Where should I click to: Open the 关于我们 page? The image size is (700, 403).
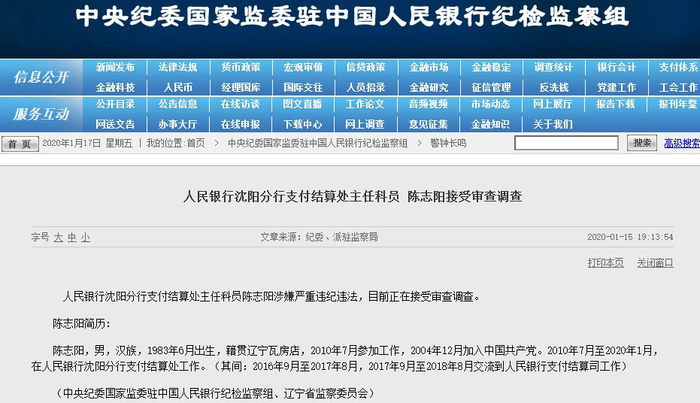coord(554,124)
